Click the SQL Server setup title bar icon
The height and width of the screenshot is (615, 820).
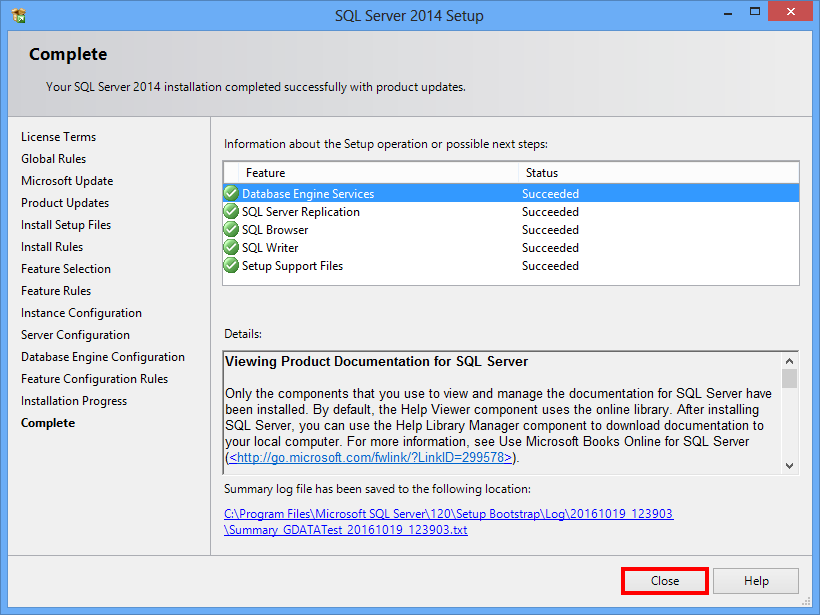18,16
